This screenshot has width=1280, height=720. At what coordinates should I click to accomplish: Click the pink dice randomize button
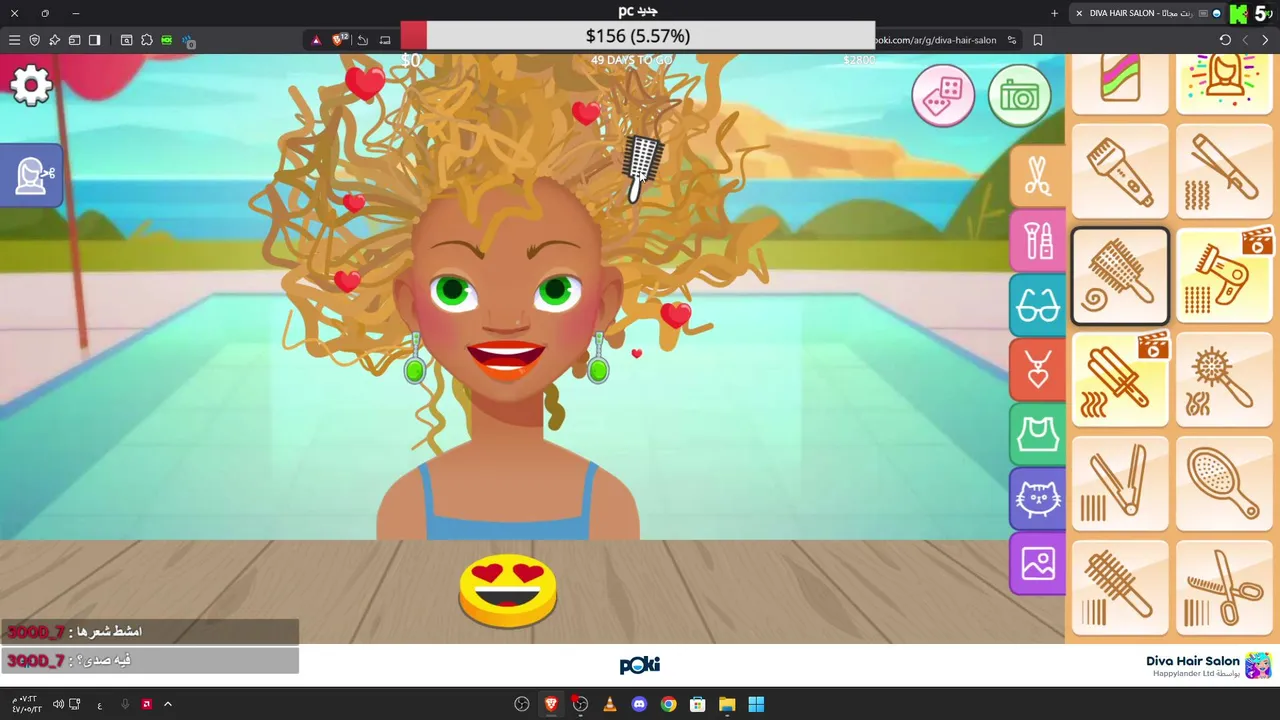(x=943, y=96)
